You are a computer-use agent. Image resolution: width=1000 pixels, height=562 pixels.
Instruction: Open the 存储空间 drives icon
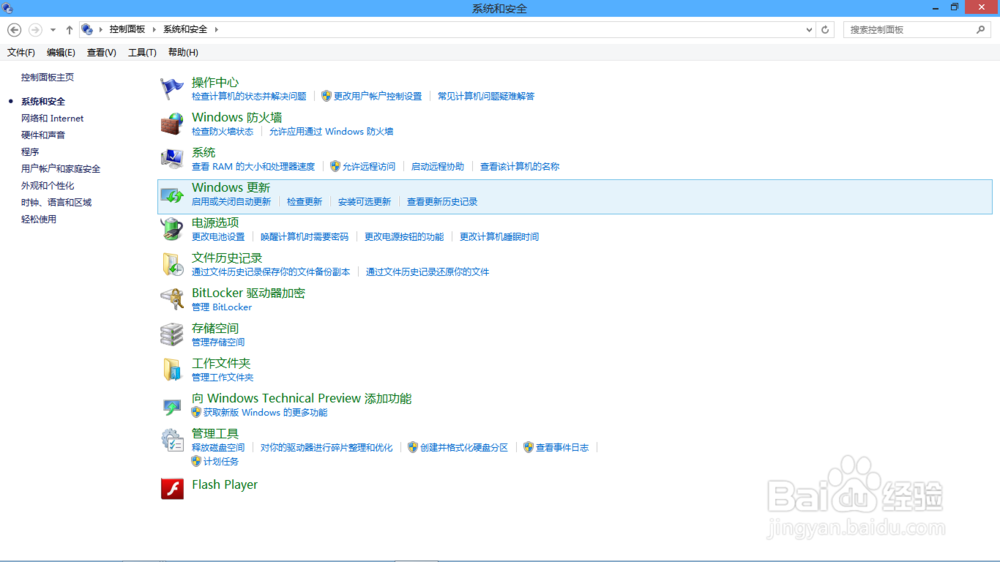pos(172,334)
